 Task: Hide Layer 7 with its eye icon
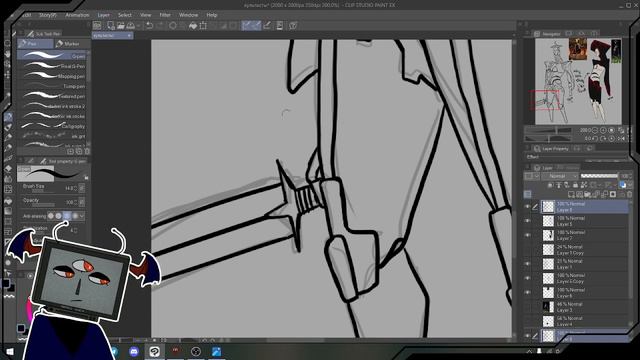(x=527, y=235)
